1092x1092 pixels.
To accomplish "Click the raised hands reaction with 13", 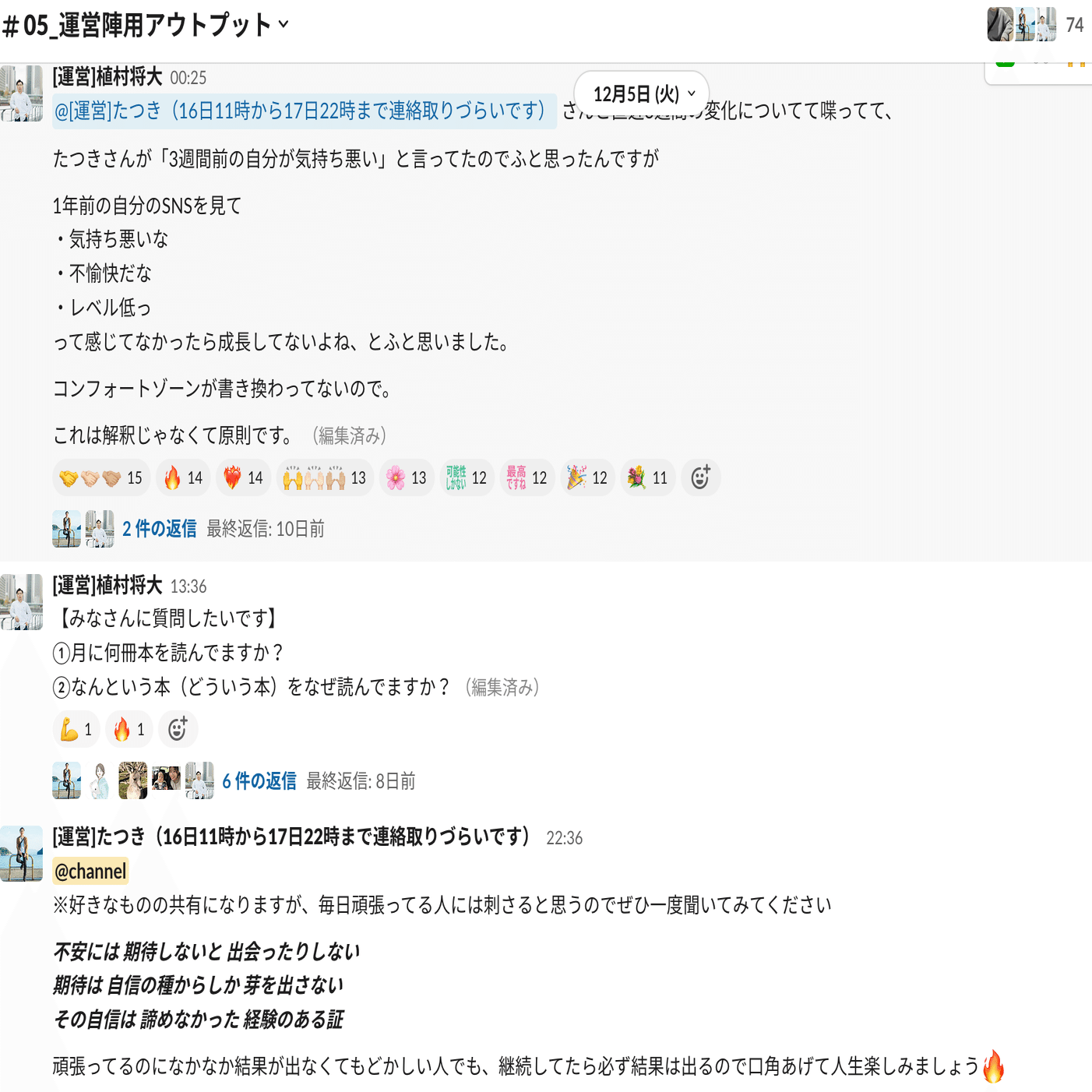I will pyautogui.click(x=325, y=477).
